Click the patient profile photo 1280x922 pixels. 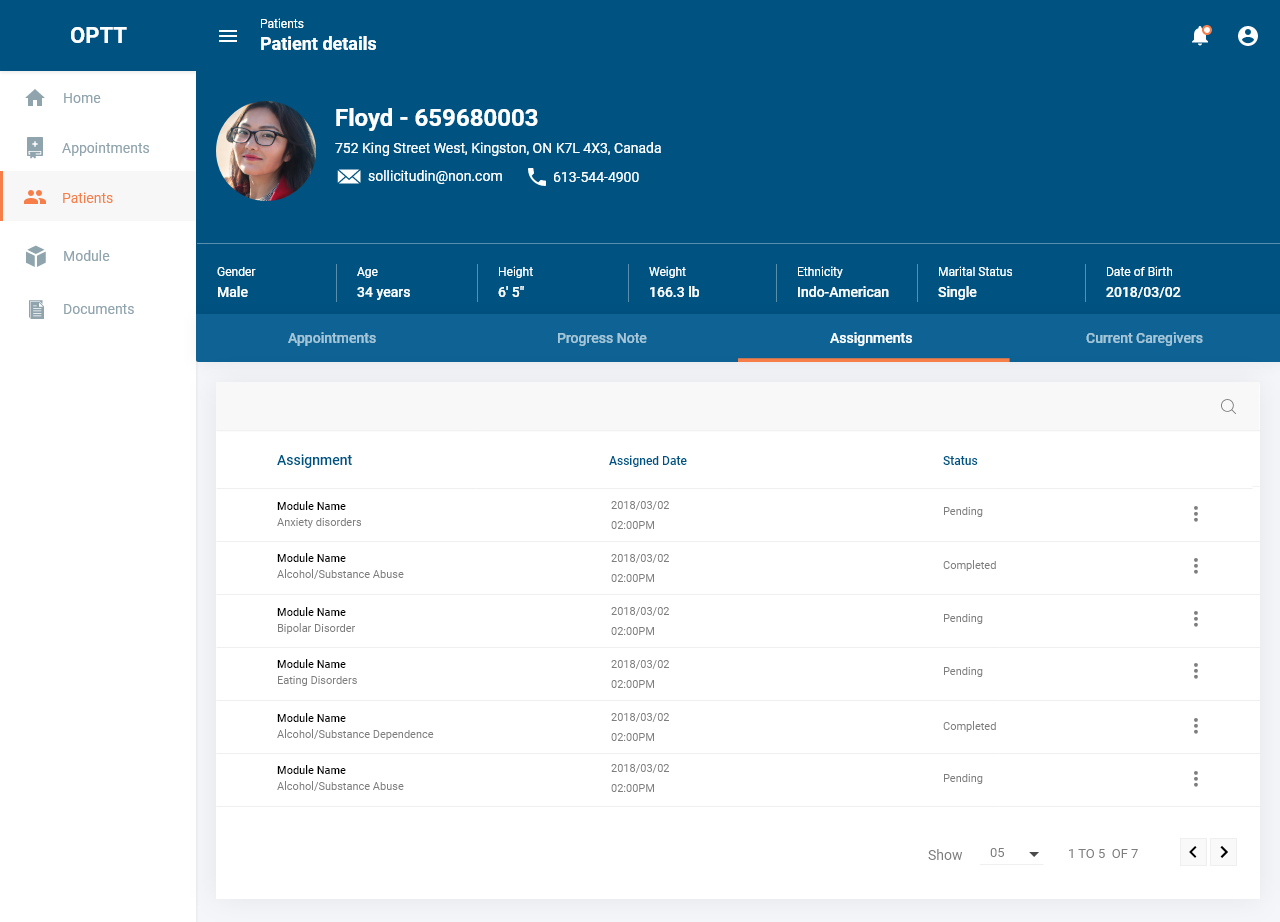point(266,151)
